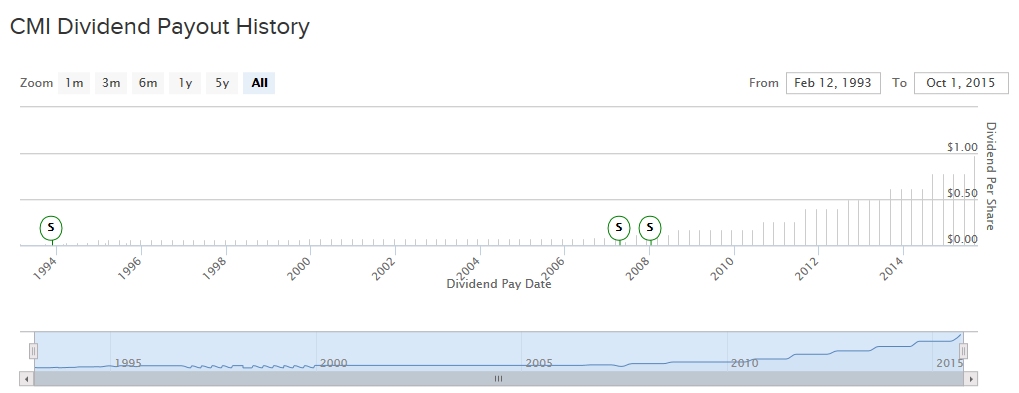Click the Dividend Per Share axis title
Viewport: 1019px width, 393px height.
click(x=990, y=176)
